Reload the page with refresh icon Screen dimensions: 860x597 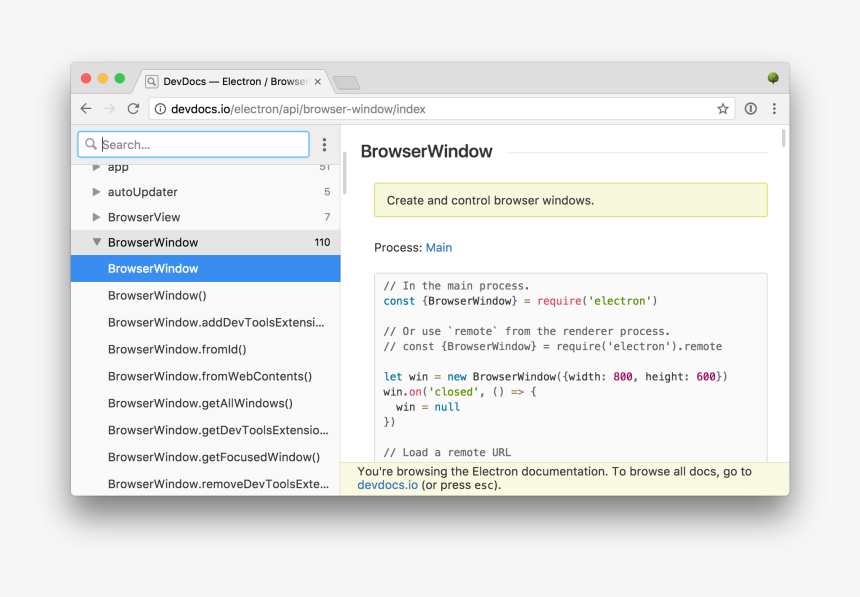pyautogui.click(x=133, y=109)
